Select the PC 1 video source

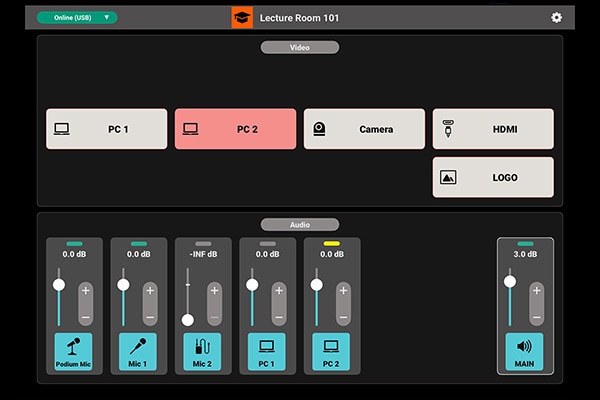(106, 129)
